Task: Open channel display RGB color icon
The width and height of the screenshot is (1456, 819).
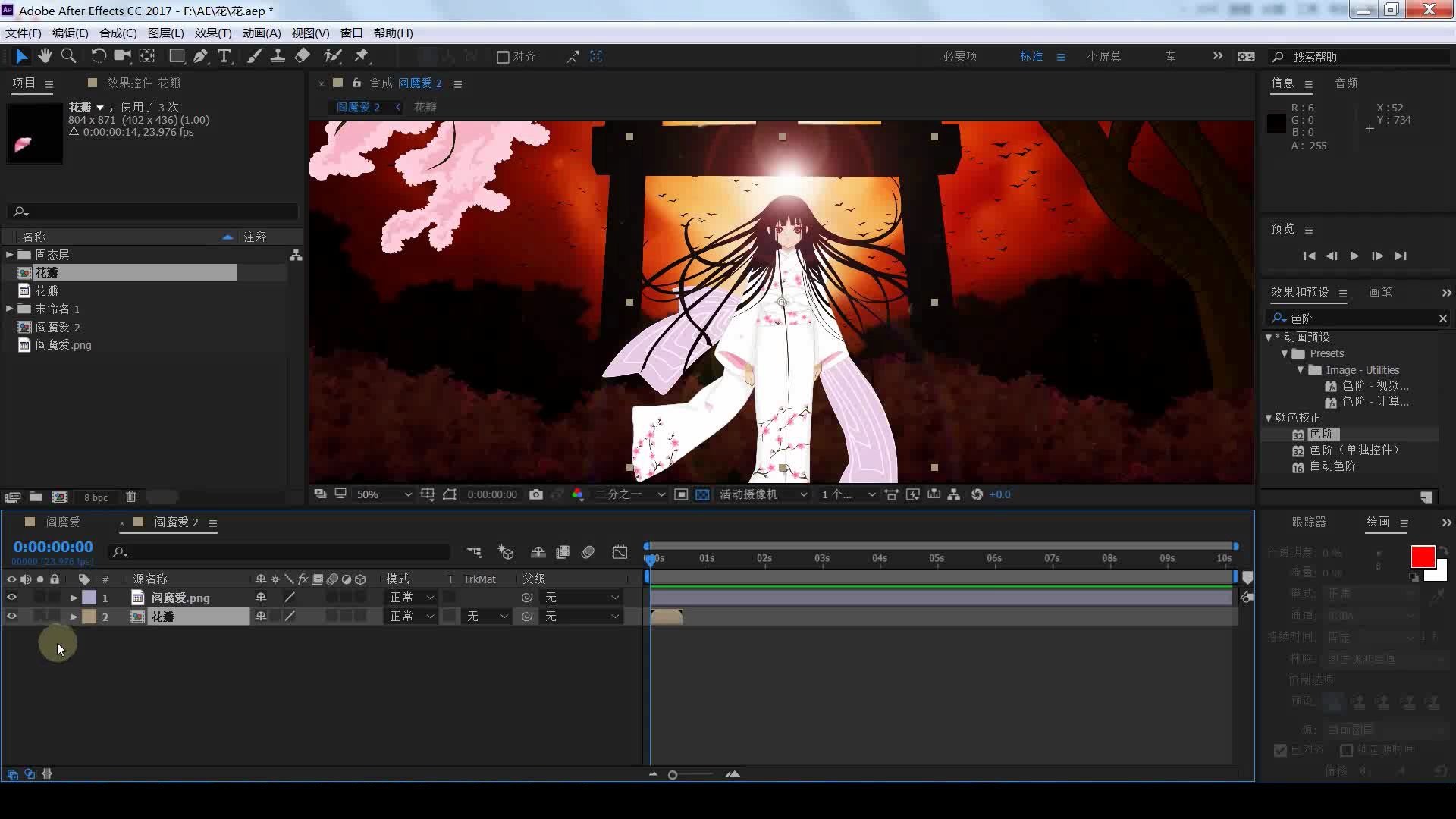Action: coord(578,494)
